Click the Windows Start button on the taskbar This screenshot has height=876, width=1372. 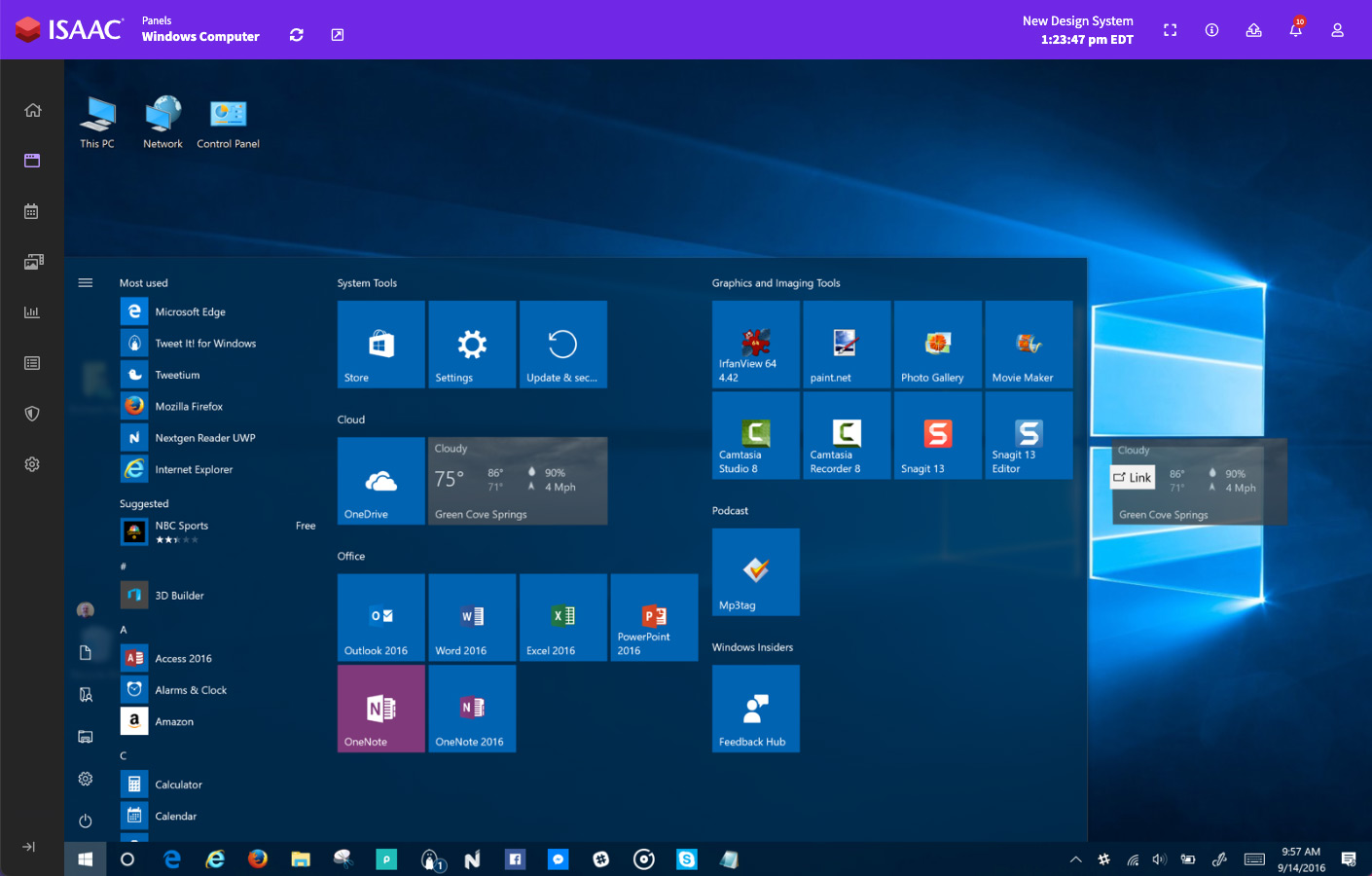(x=86, y=859)
